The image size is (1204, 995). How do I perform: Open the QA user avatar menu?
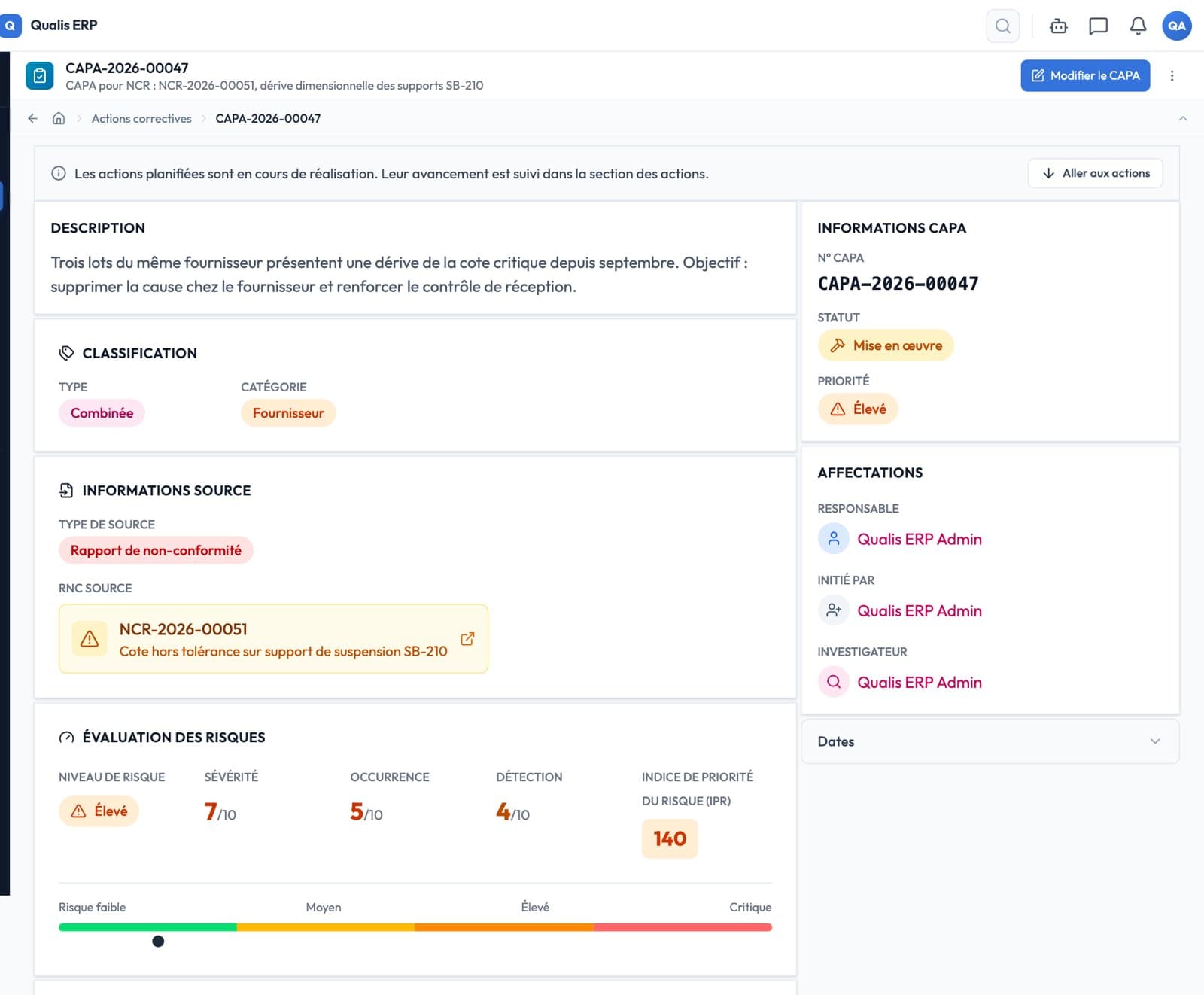pos(1177,26)
